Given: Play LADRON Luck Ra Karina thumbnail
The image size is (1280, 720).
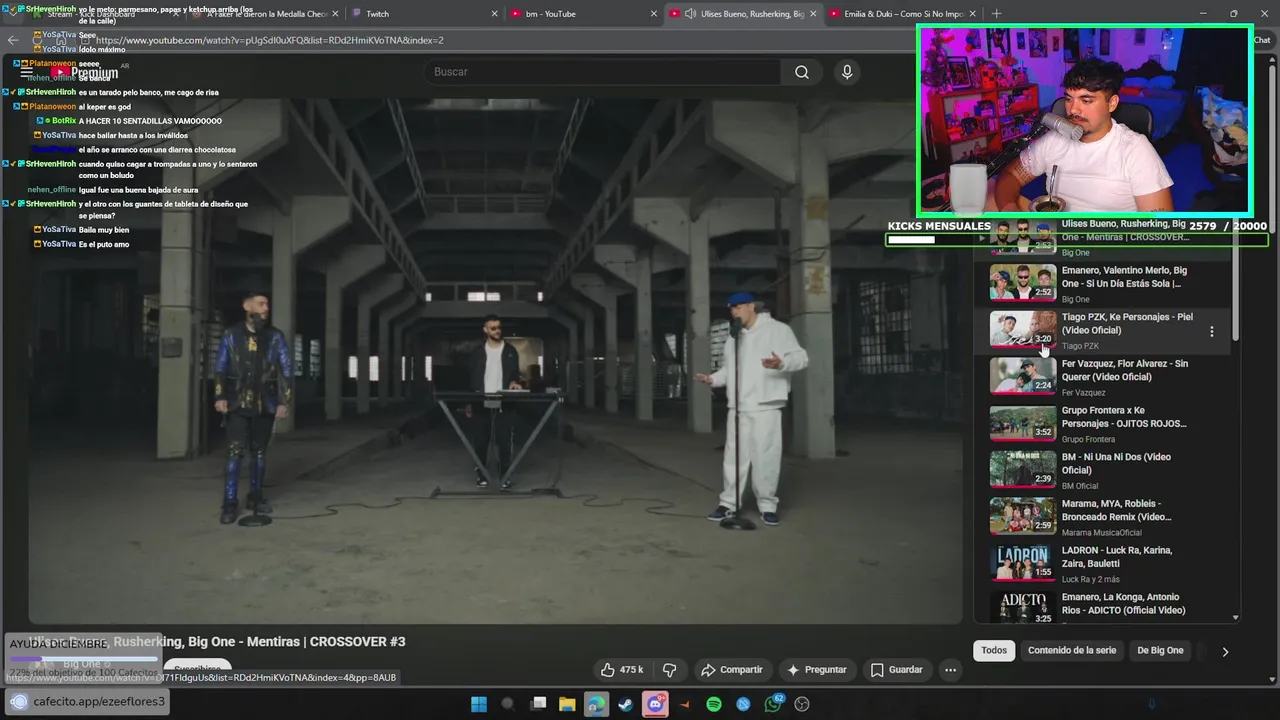Looking at the screenshot, I should [1022, 562].
